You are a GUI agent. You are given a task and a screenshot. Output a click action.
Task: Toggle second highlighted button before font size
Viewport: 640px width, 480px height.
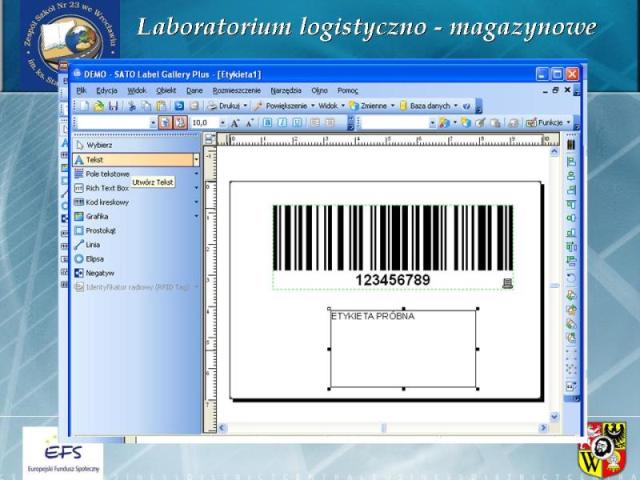pos(180,122)
